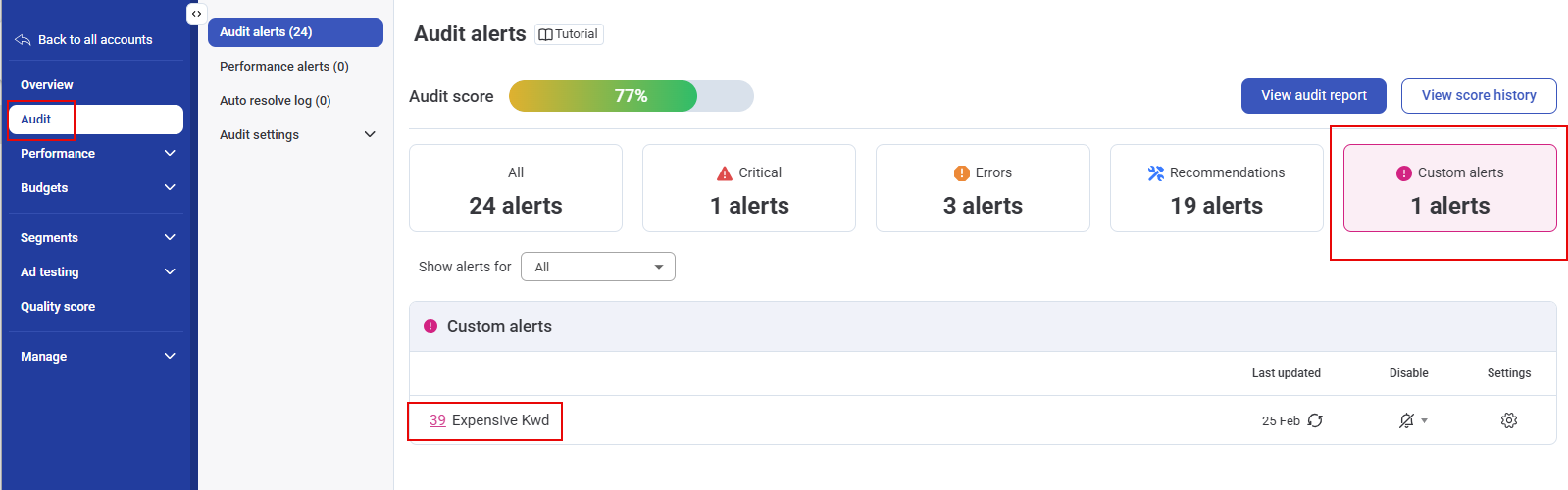Open the Performance alerts (0) tab
Screen dimensions: 1568x490
[x=284, y=67]
